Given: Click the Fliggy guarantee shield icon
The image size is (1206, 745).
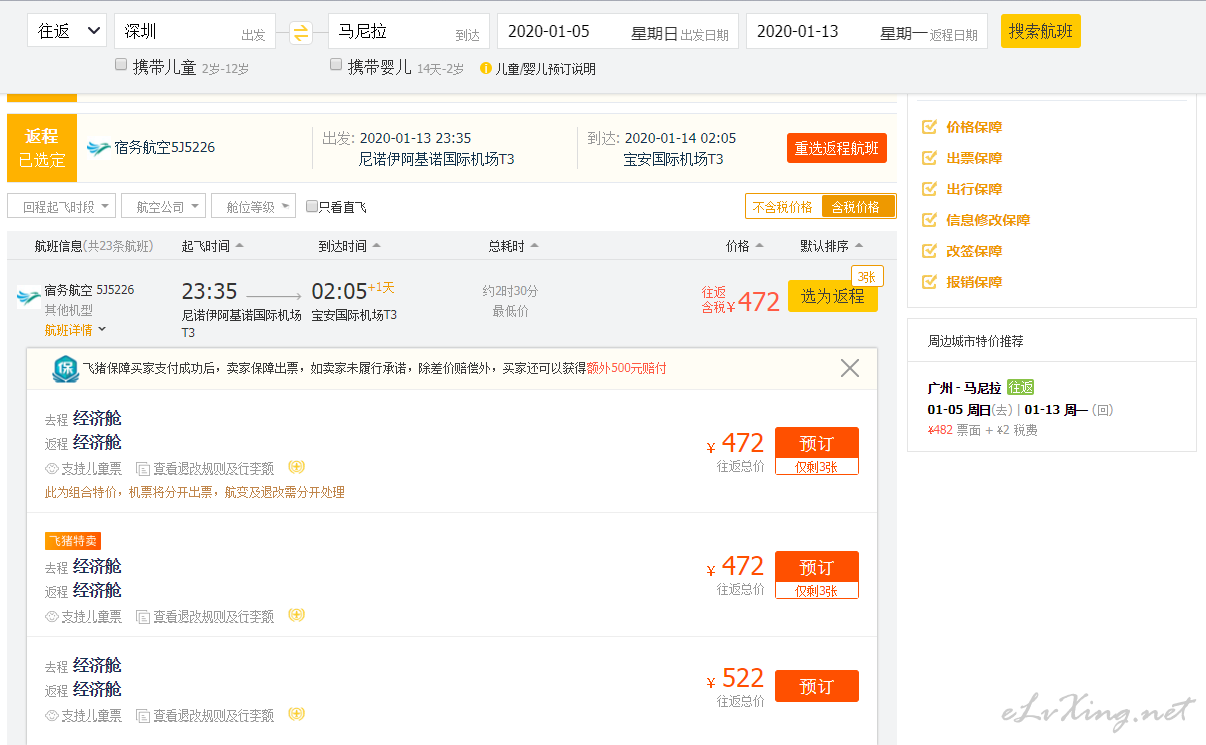Looking at the screenshot, I should click(65, 369).
